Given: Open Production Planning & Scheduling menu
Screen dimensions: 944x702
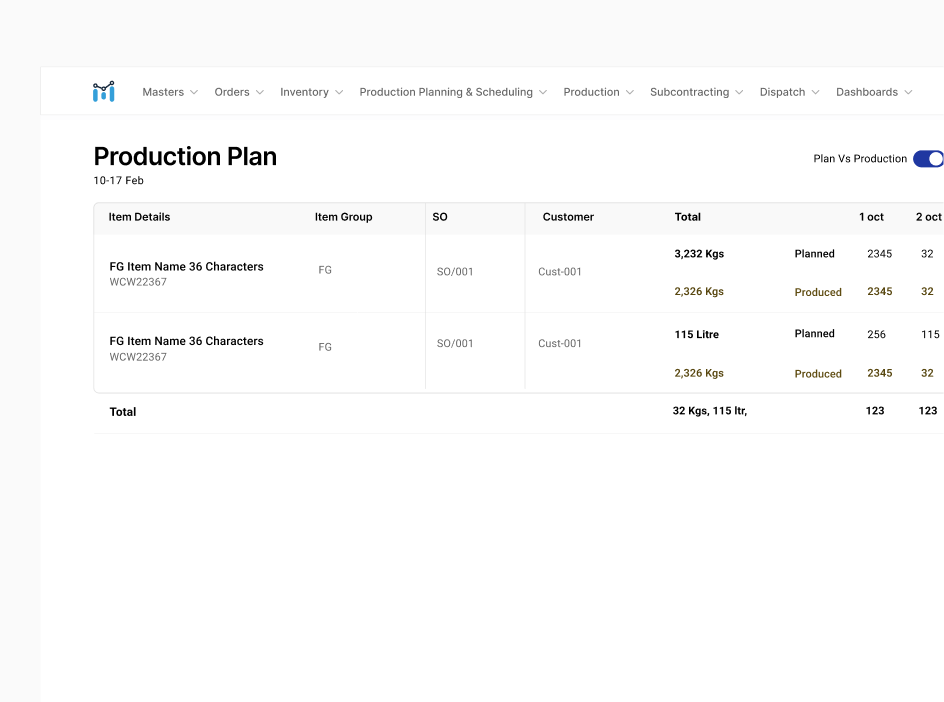Looking at the screenshot, I should (x=446, y=92).
